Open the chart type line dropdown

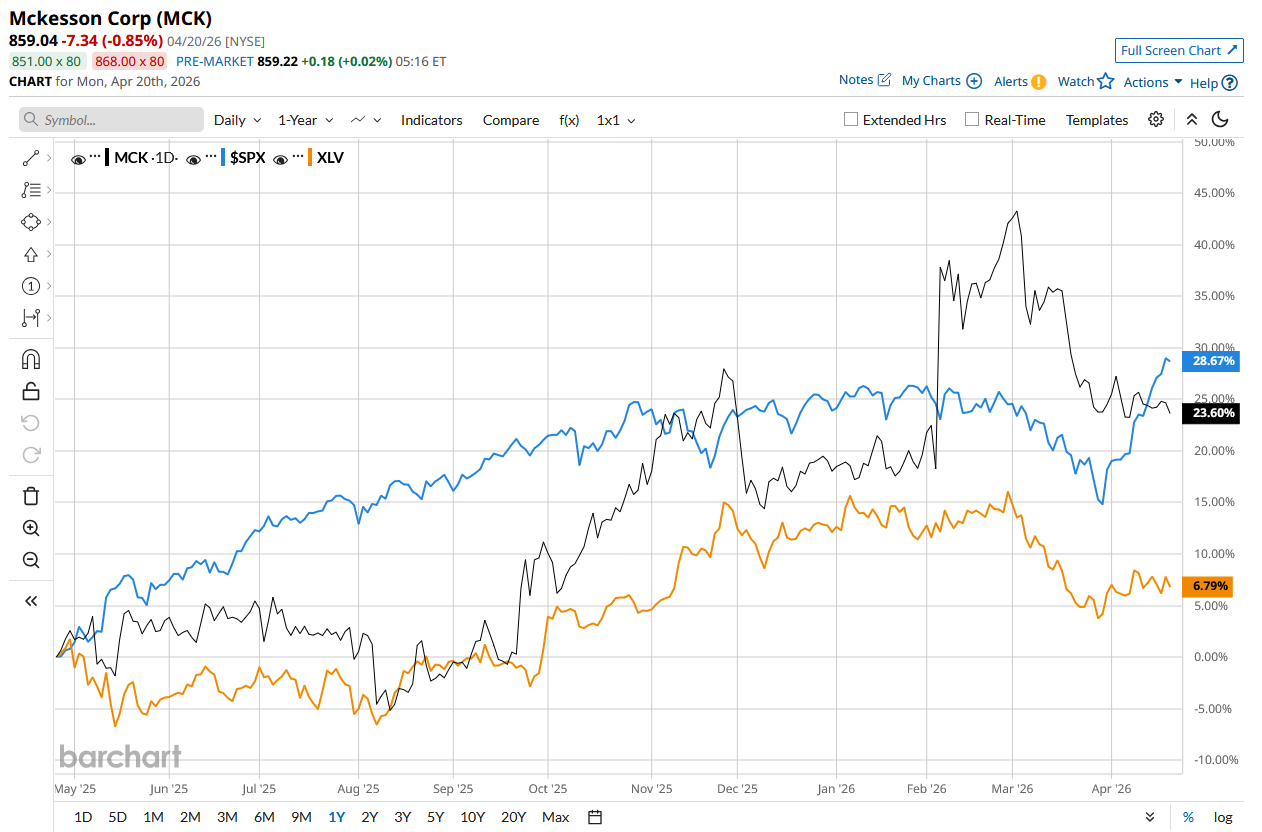click(366, 120)
